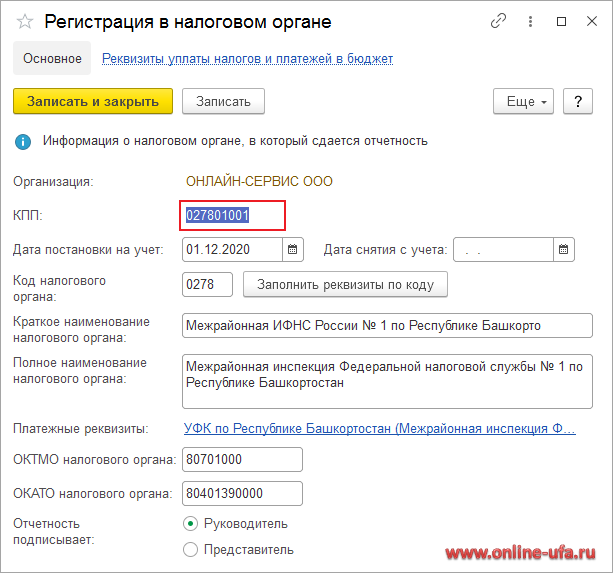Click the Записать button

point(223,101)
